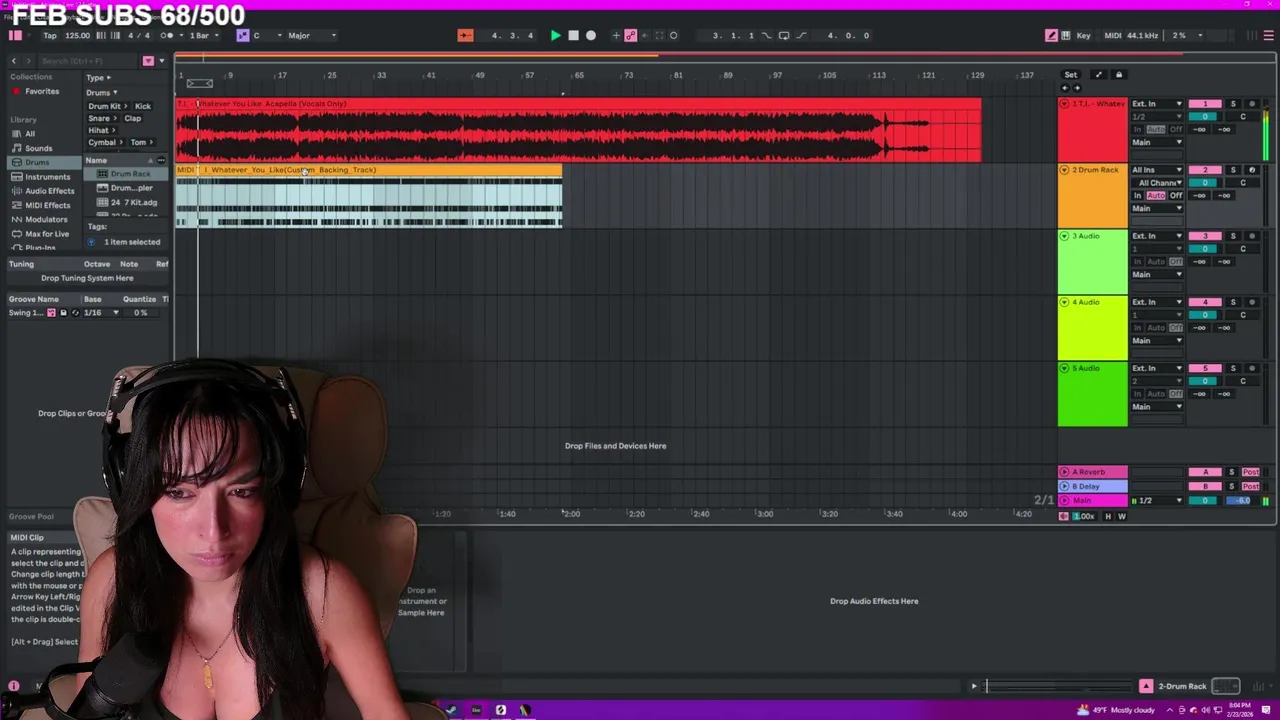Click the 4 / 4 time signature field
Screen dimensions: 1280x720
(x=139, y=36)
